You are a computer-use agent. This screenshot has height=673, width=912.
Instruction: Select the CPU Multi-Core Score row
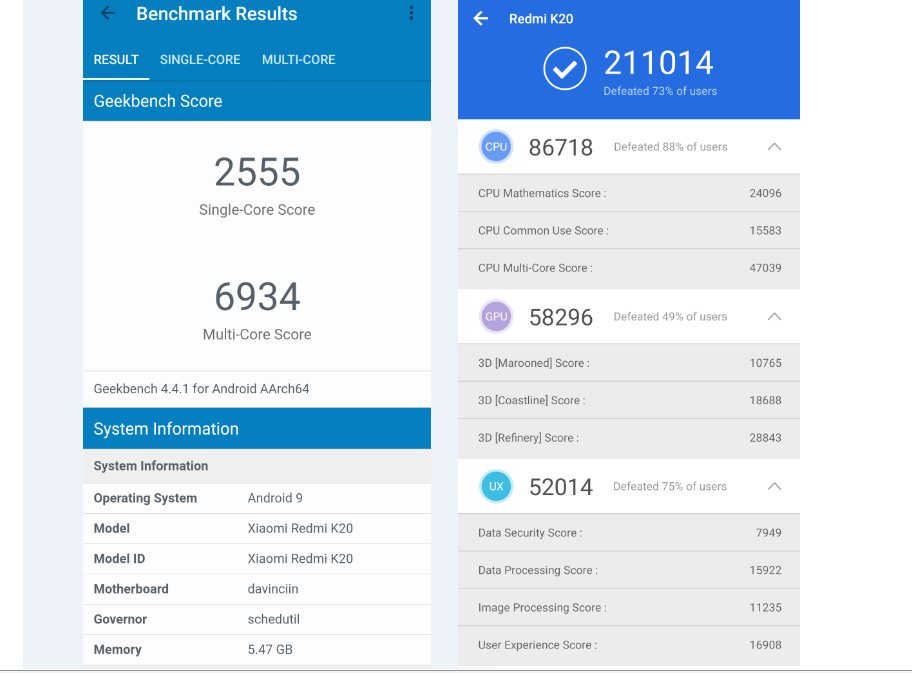pos(629,268)
